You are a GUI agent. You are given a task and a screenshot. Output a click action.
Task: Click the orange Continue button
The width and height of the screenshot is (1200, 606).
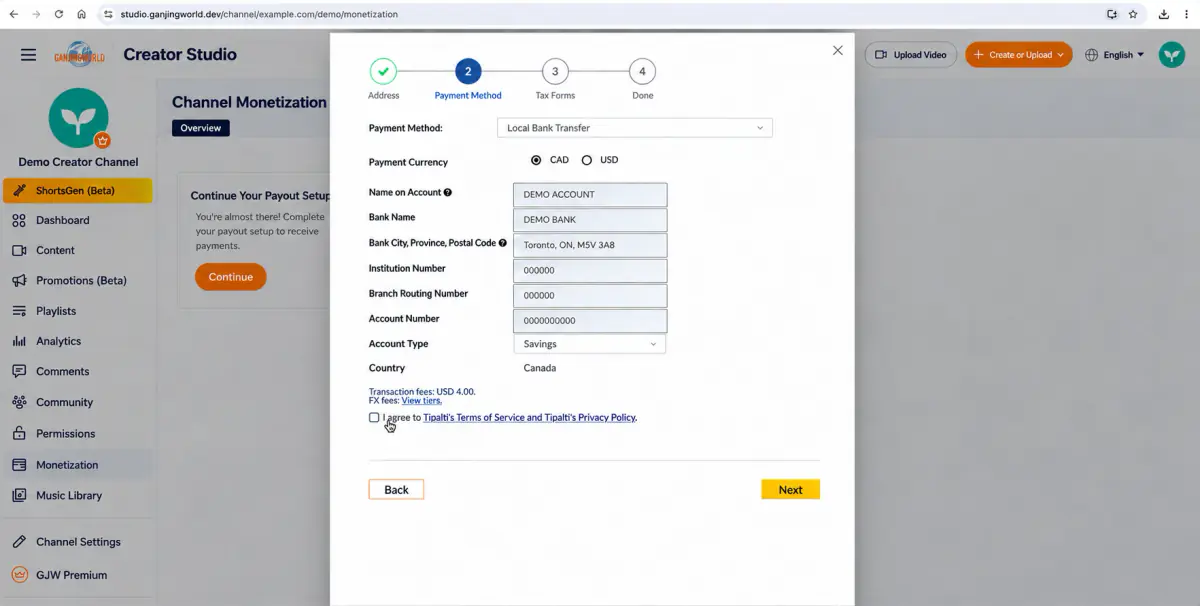click(x=231, y=277)
